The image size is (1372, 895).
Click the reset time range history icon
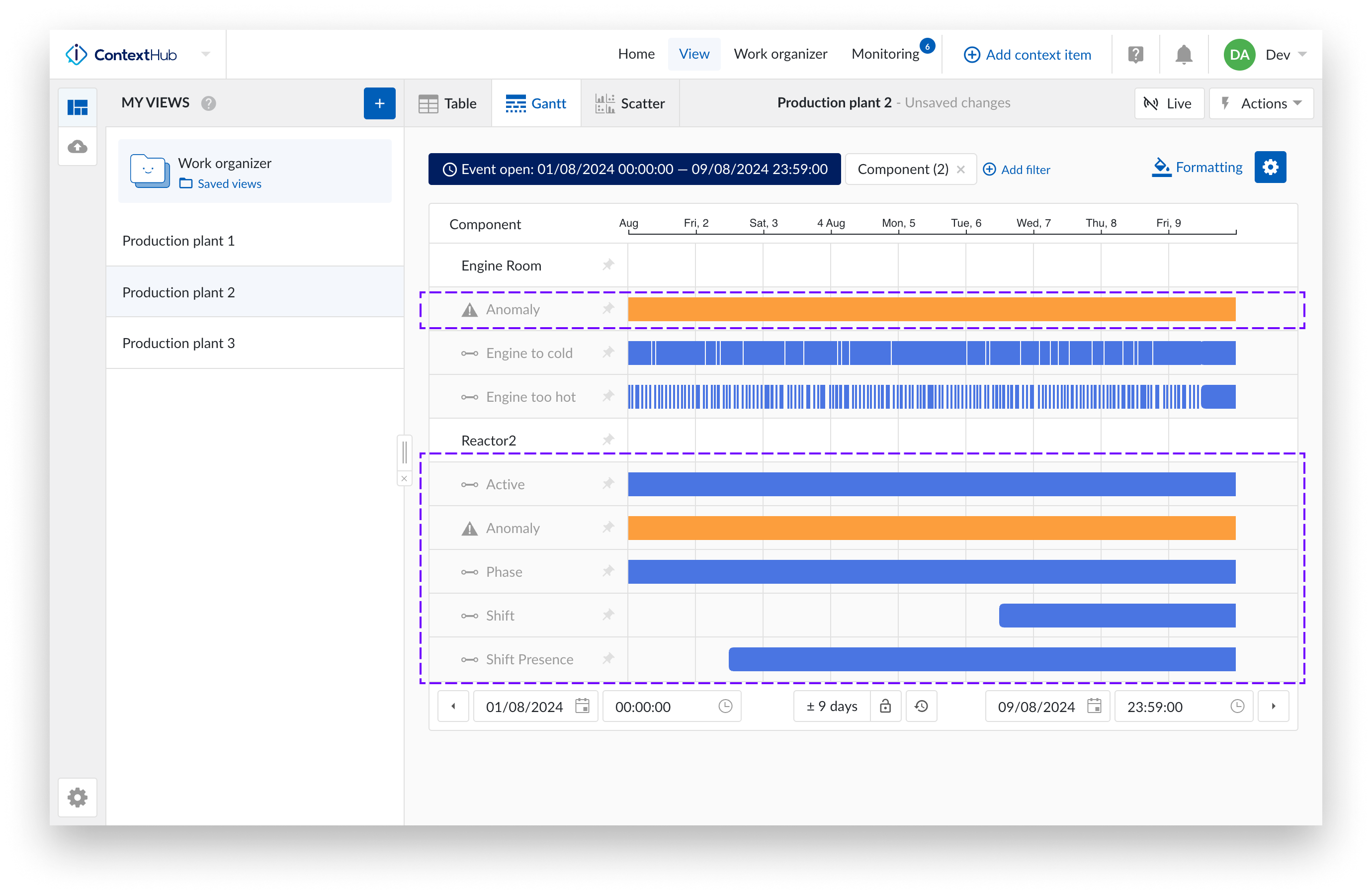pyautogui.click(x=921, y=707)
